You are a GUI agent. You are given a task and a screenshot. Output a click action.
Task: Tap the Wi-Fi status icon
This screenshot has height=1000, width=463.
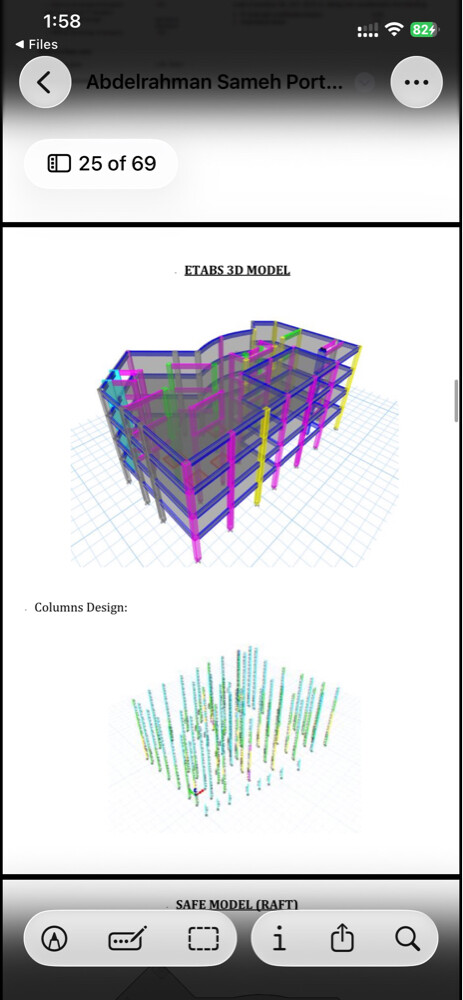[x=395, y=29]
